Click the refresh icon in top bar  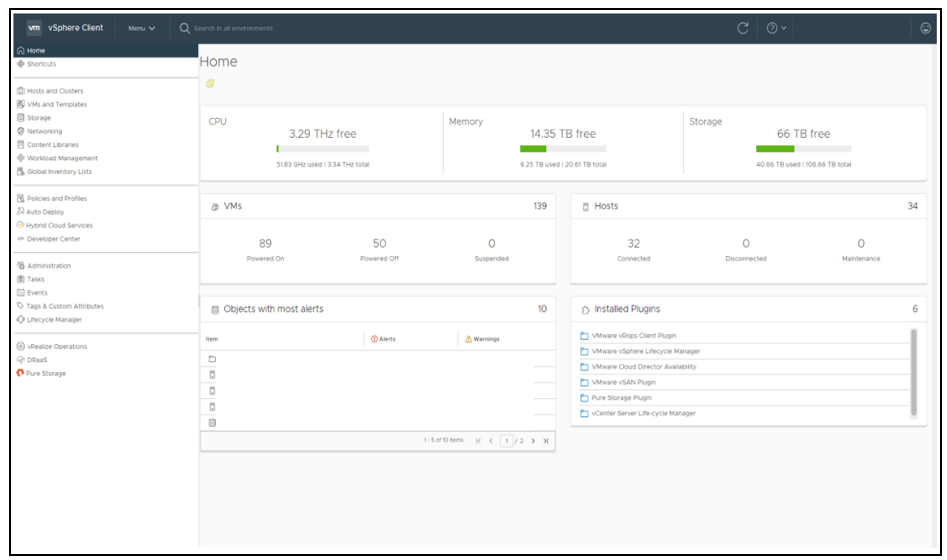pyautogui.click(x=742, y=28)
